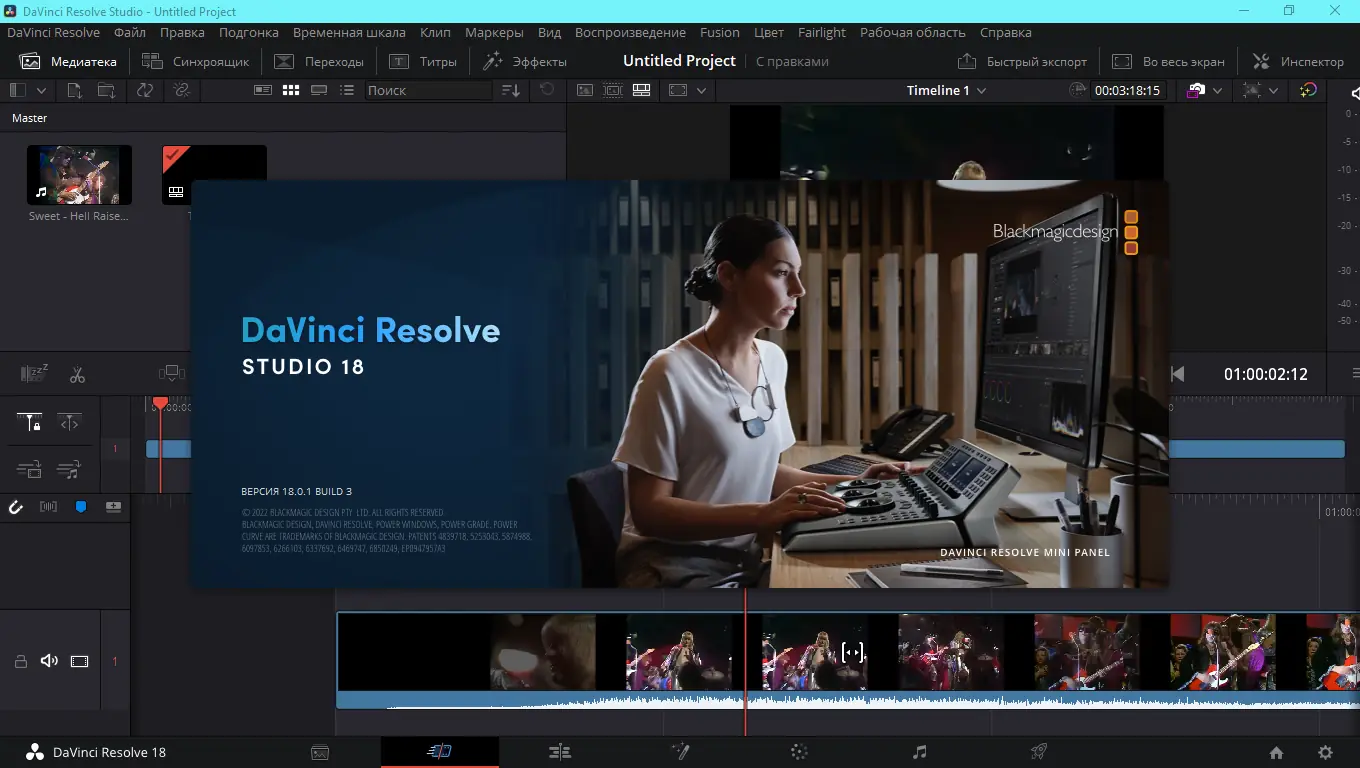Click the Boring Detector sleep icon
This screenshot has height=768, width=1360.
tap(34, 374)
